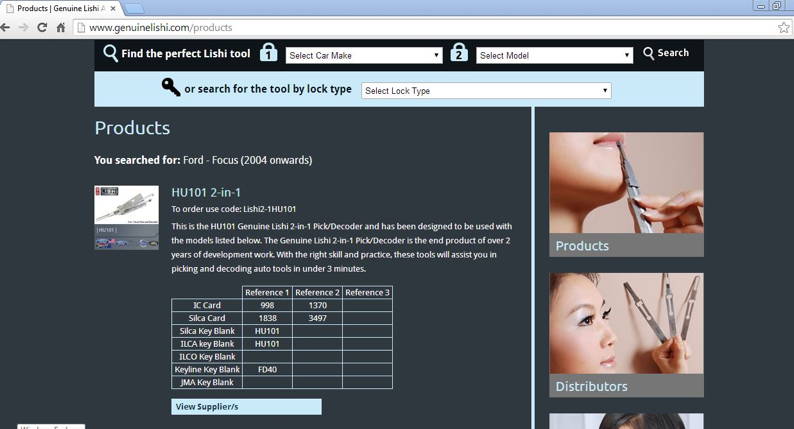This screenshot has height=429, width=794.
Task: Click the Silca Card value '1838'
Action: (x=267, y=318)
